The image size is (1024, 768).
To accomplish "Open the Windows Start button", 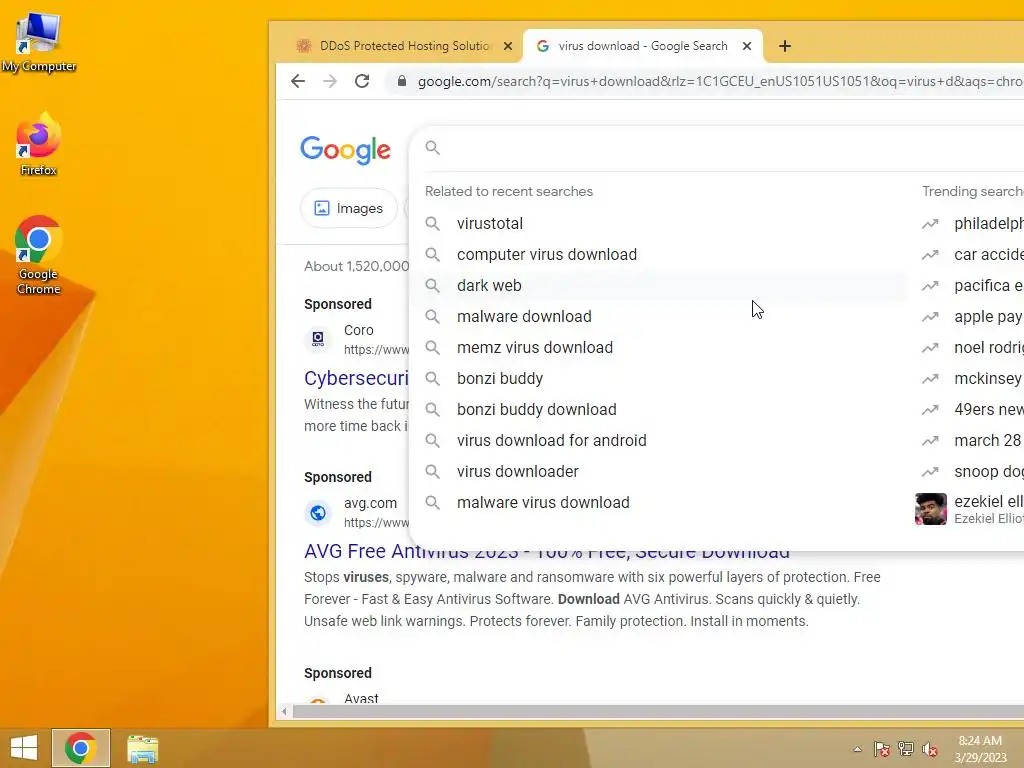I will coord(24,748).
